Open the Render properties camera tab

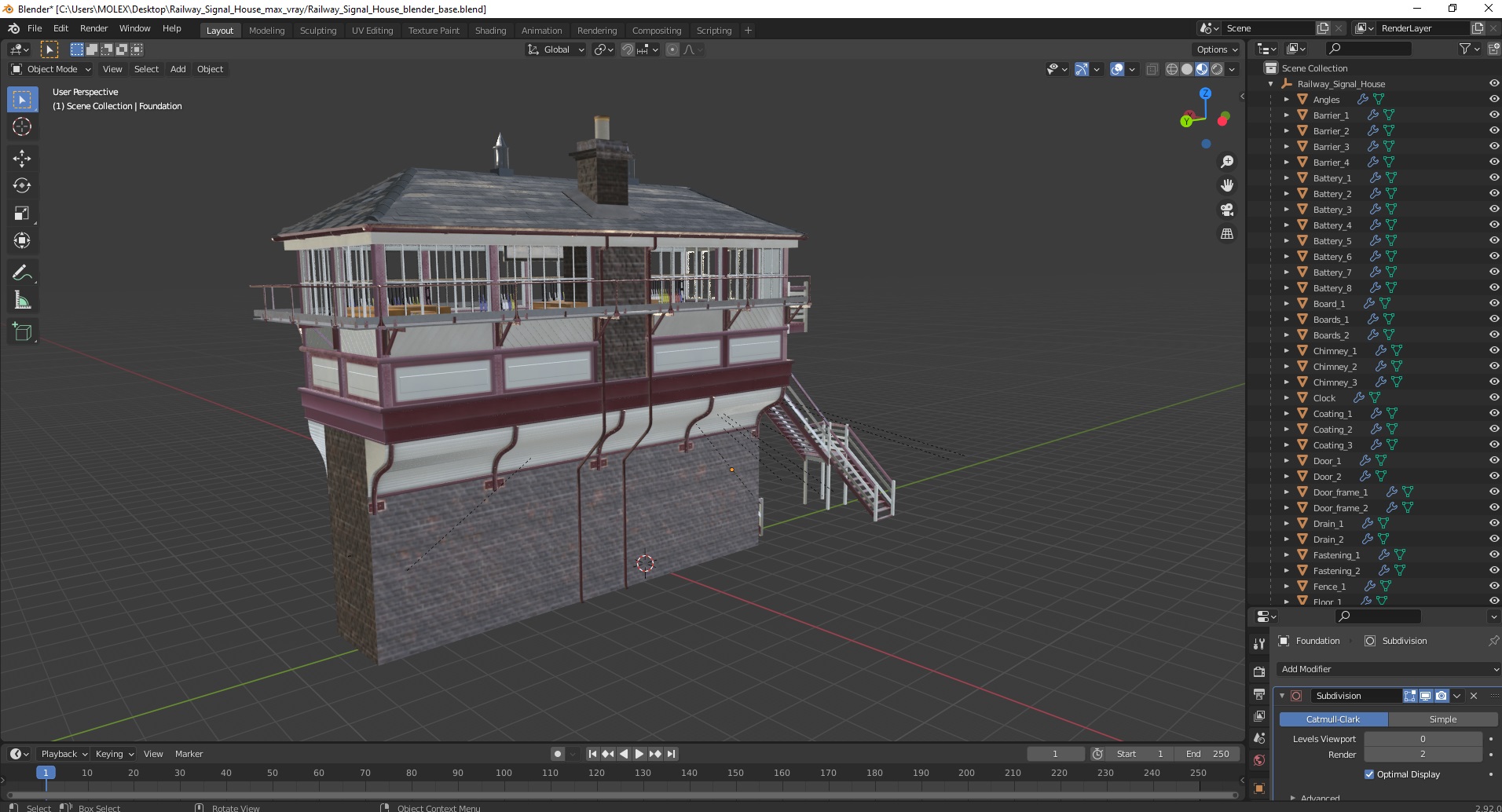coord(1259,672)
